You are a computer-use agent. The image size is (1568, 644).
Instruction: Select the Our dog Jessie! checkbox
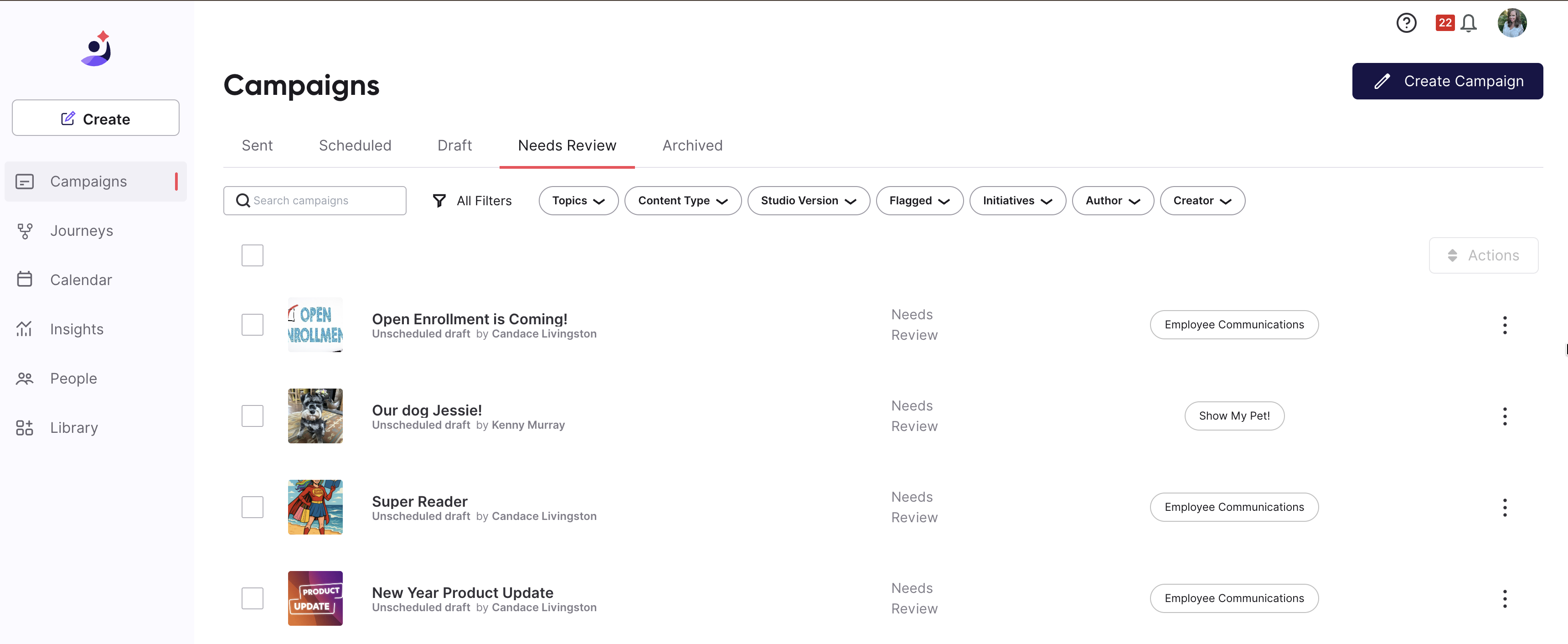point(252,416)
